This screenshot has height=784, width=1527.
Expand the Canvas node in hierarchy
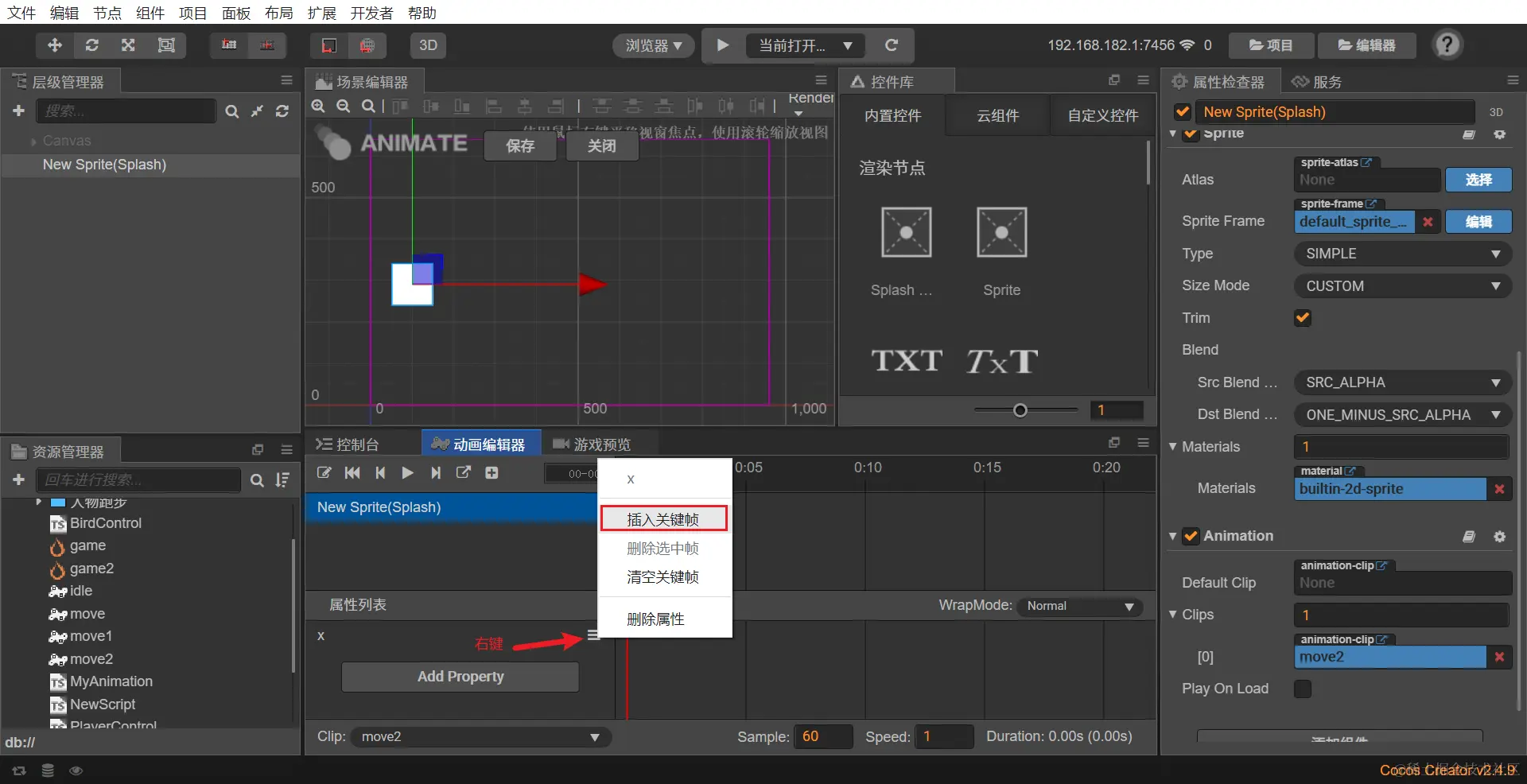[33, 142]
